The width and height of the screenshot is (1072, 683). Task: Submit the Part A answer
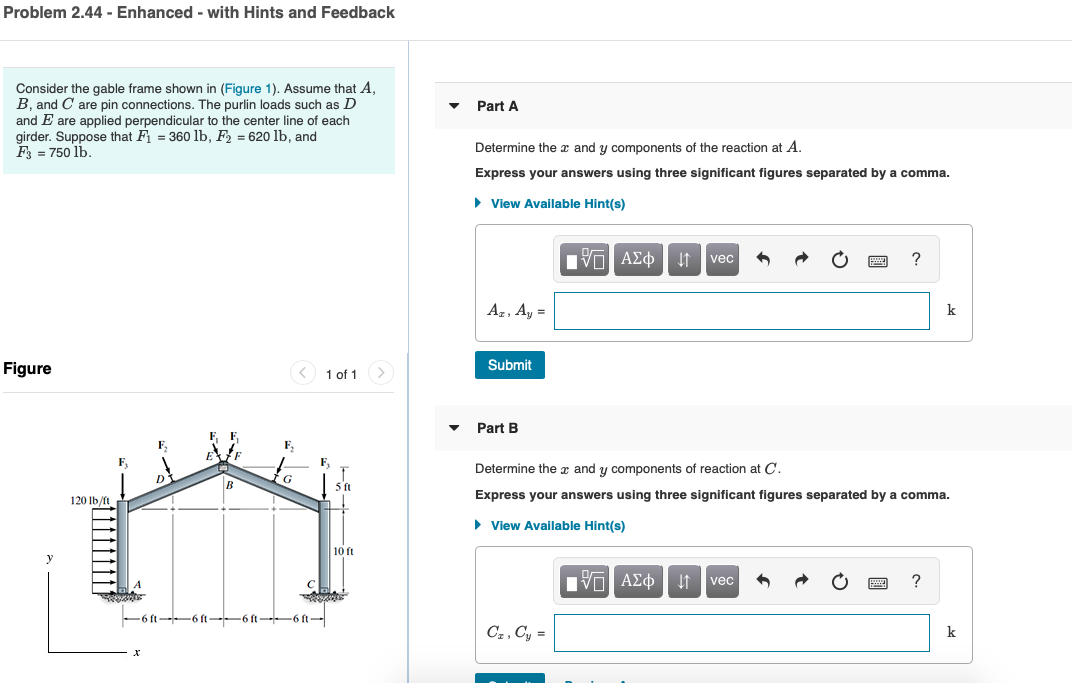coord(509,364)
